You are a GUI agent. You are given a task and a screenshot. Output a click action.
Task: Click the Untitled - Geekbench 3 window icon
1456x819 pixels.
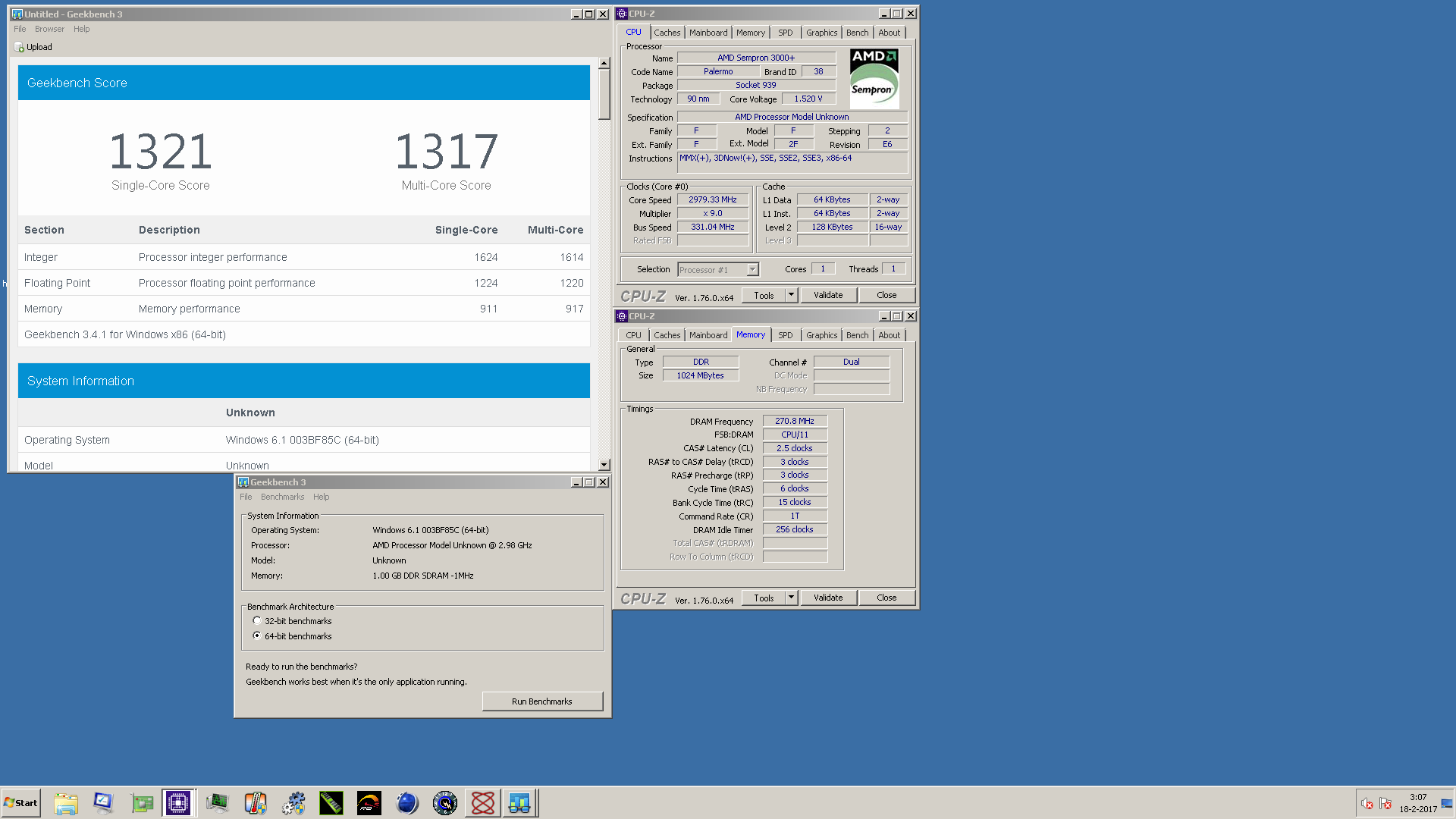[x=17, y=14]
